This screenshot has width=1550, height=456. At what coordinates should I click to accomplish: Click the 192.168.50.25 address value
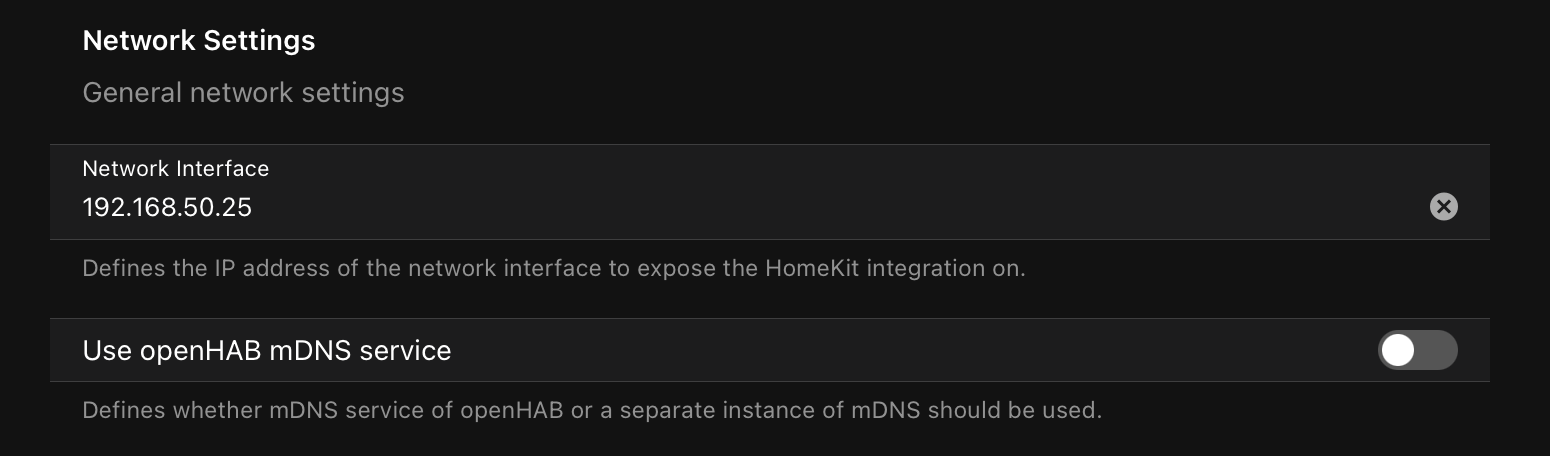[x=167, y=207]
